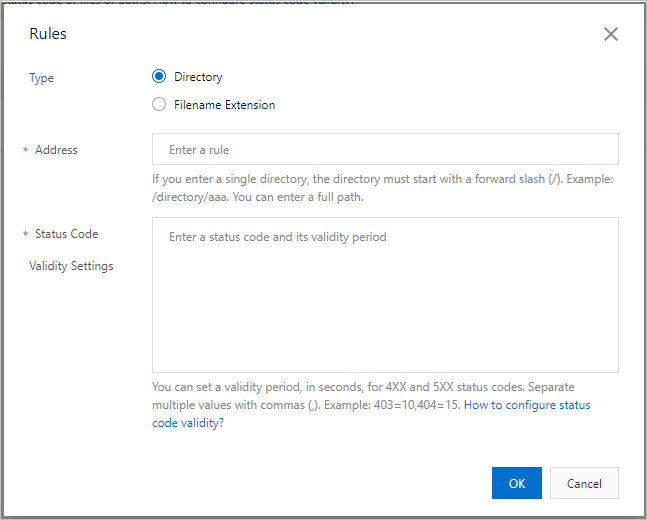Click the Status Code field label
The width and height of the screenshot is (647, 520).
(x=66, y=234)
